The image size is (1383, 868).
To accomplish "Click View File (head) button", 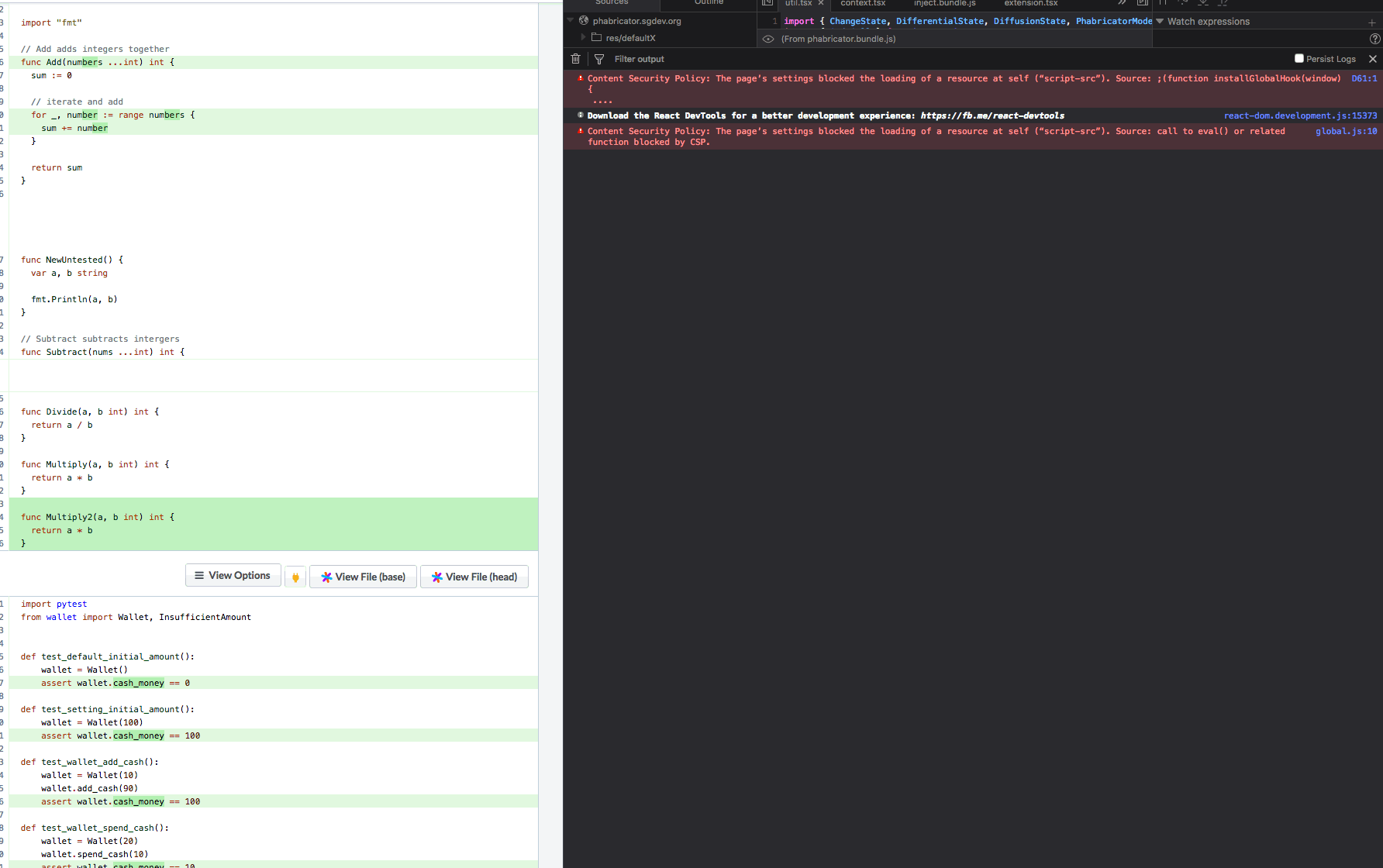I will [474, 577].
